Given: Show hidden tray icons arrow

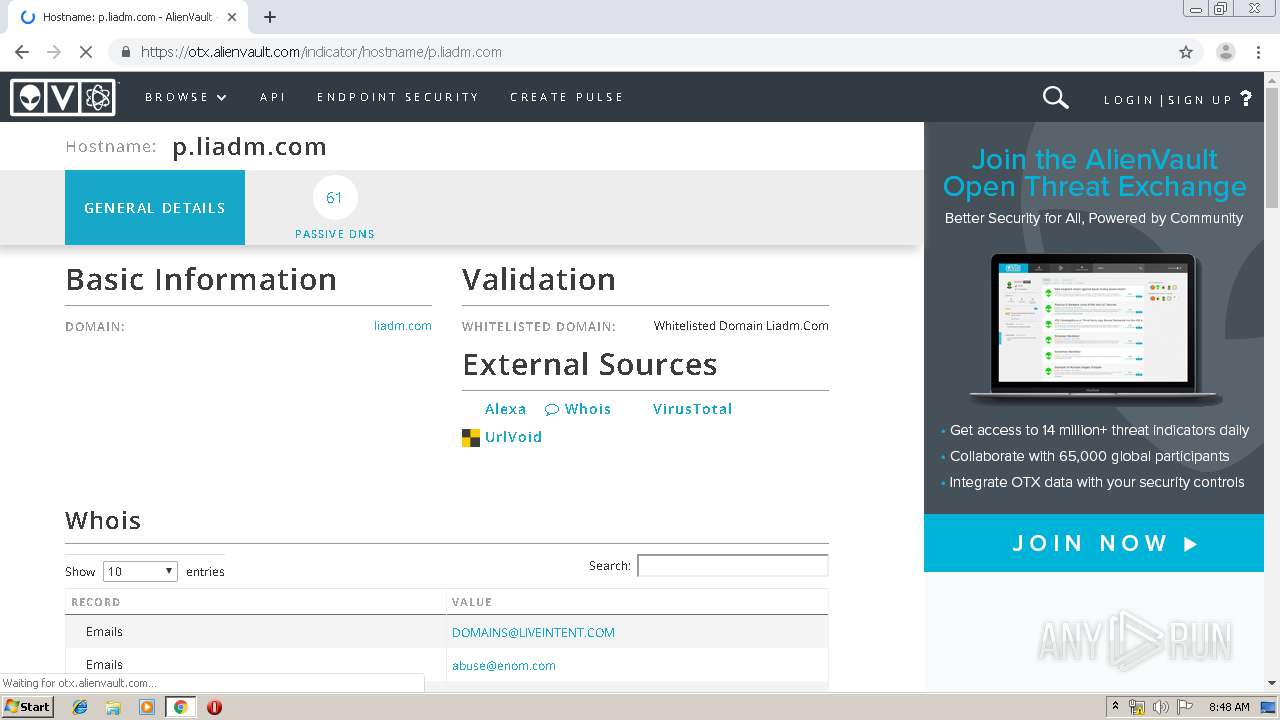Looking at the screenshot, I should (x=1115, y=707).
